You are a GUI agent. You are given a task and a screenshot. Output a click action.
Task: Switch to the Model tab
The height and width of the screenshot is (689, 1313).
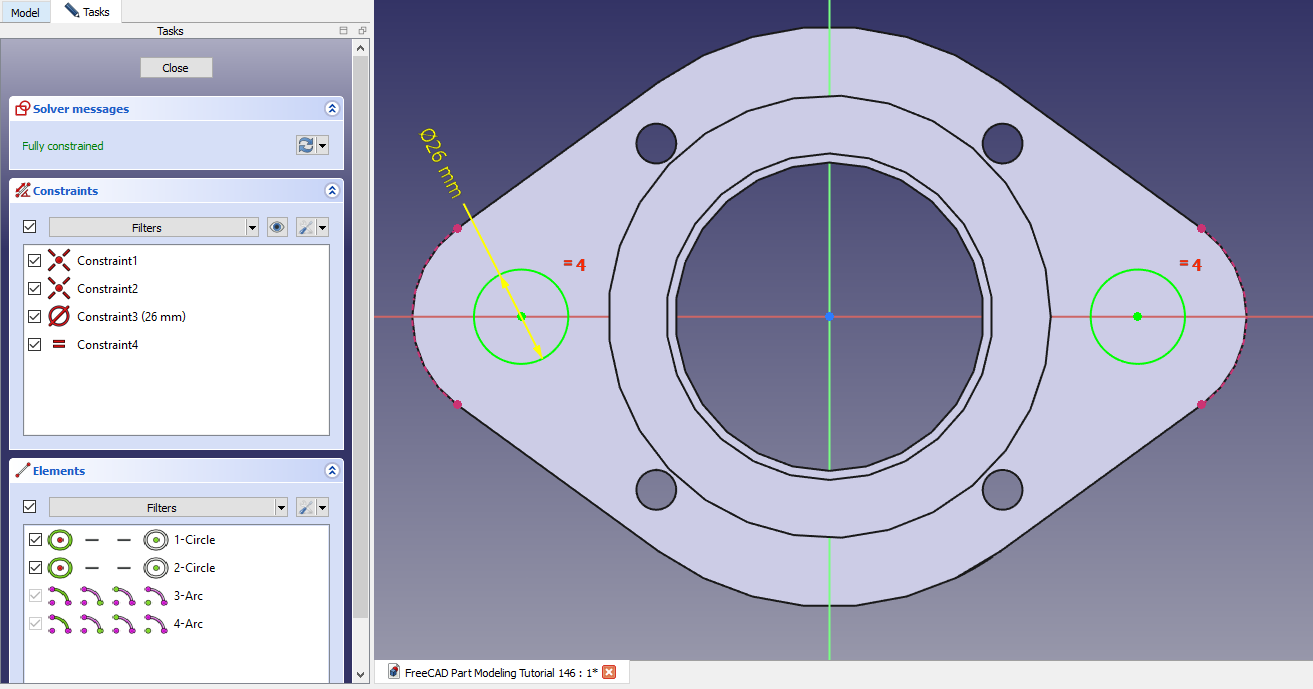point(25,13)
